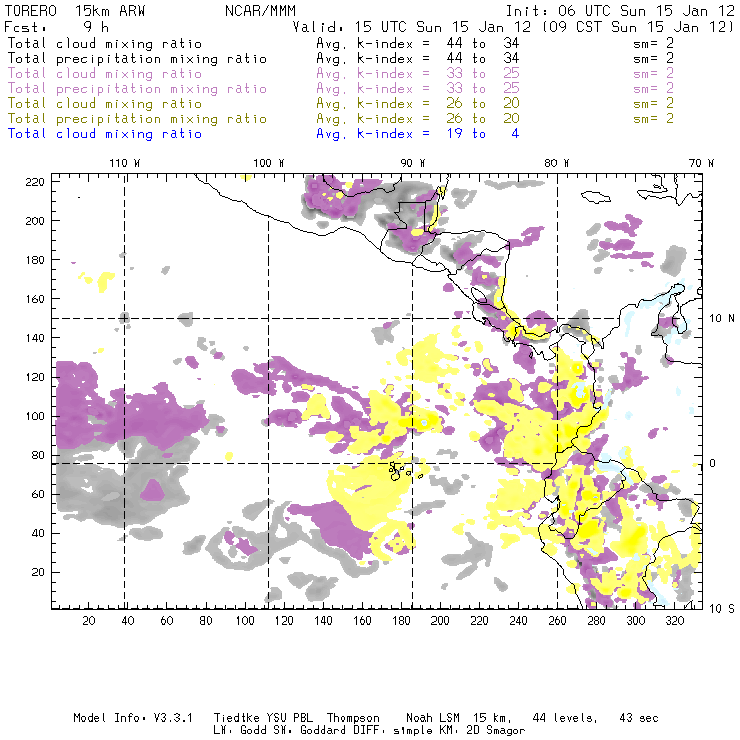Click the "100" label on the horizontal axis
Viewport: 740px width, 740px height.
click(x=245, y=621)
